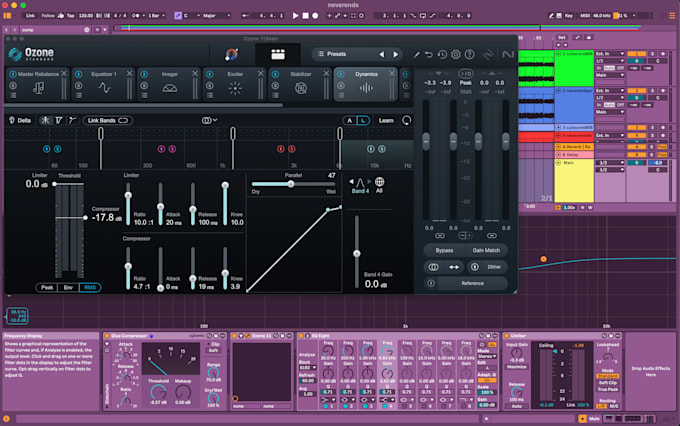
Task: Link the input gain faders icon
Action: tap(440, 236)
